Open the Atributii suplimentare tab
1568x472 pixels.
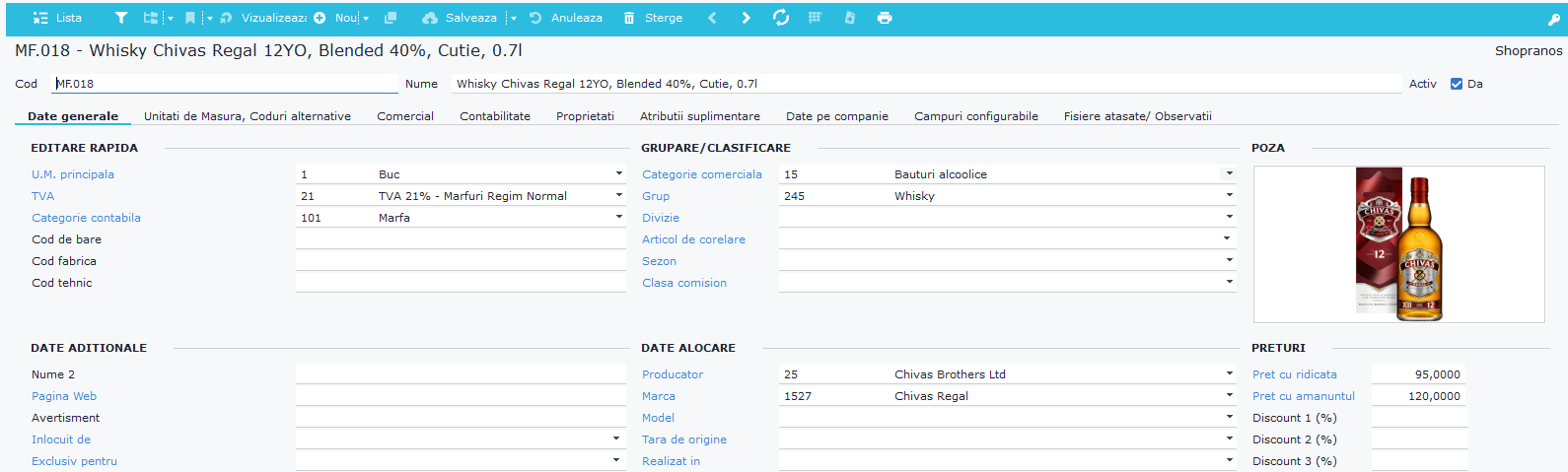coord(700,116)
